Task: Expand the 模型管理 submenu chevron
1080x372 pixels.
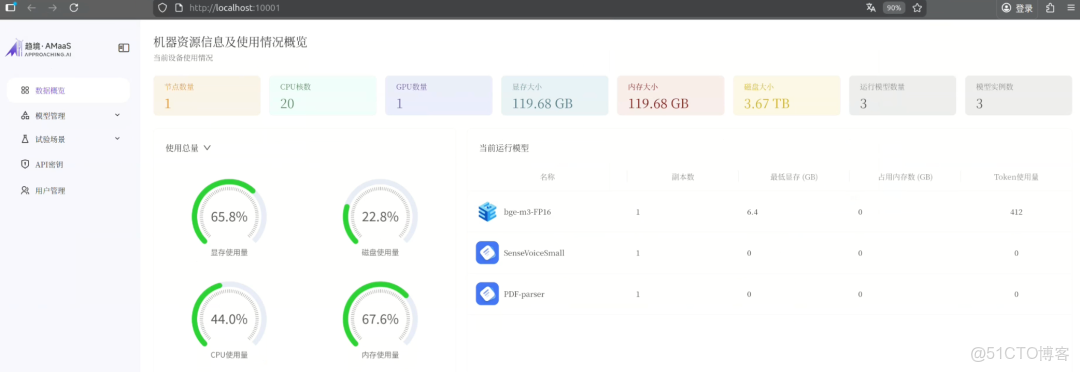Action: 117,115
